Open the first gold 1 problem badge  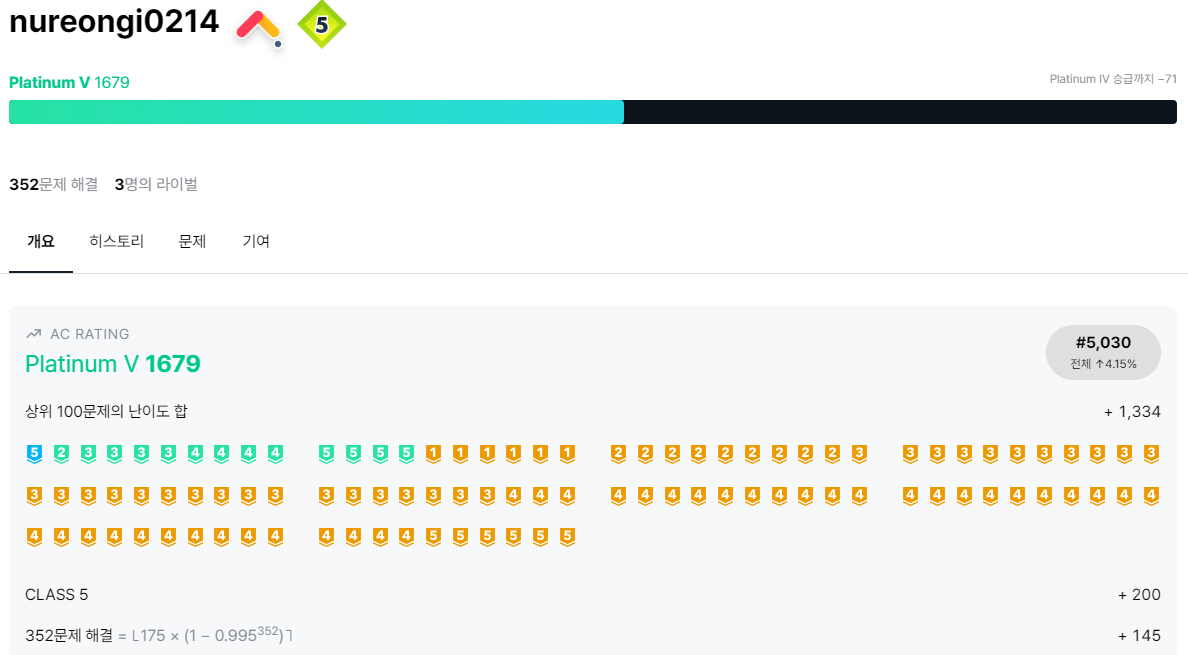[x=433, y=454]
